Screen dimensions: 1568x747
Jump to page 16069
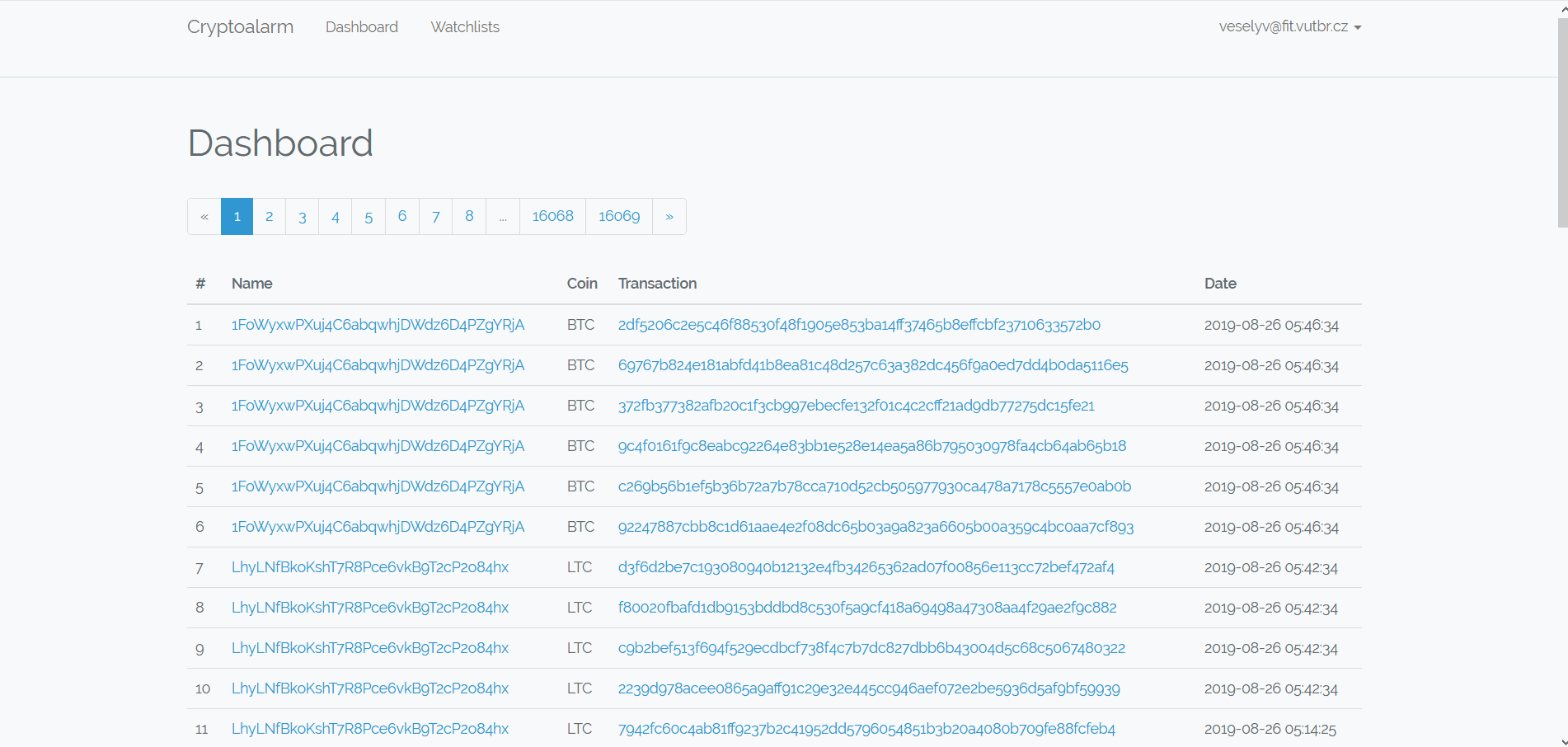618,216
